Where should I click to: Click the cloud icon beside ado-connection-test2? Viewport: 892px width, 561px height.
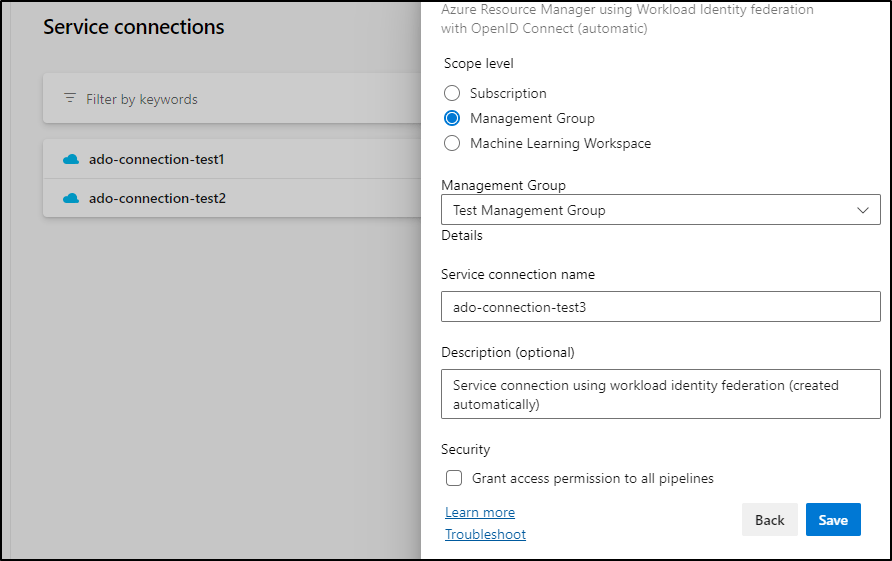tap(70, 198)
